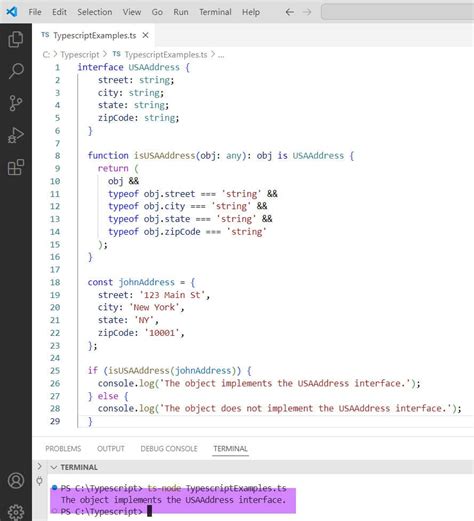Click line number 8 in gutter
This screenshot has width=474, height=521.
(57, 156)
